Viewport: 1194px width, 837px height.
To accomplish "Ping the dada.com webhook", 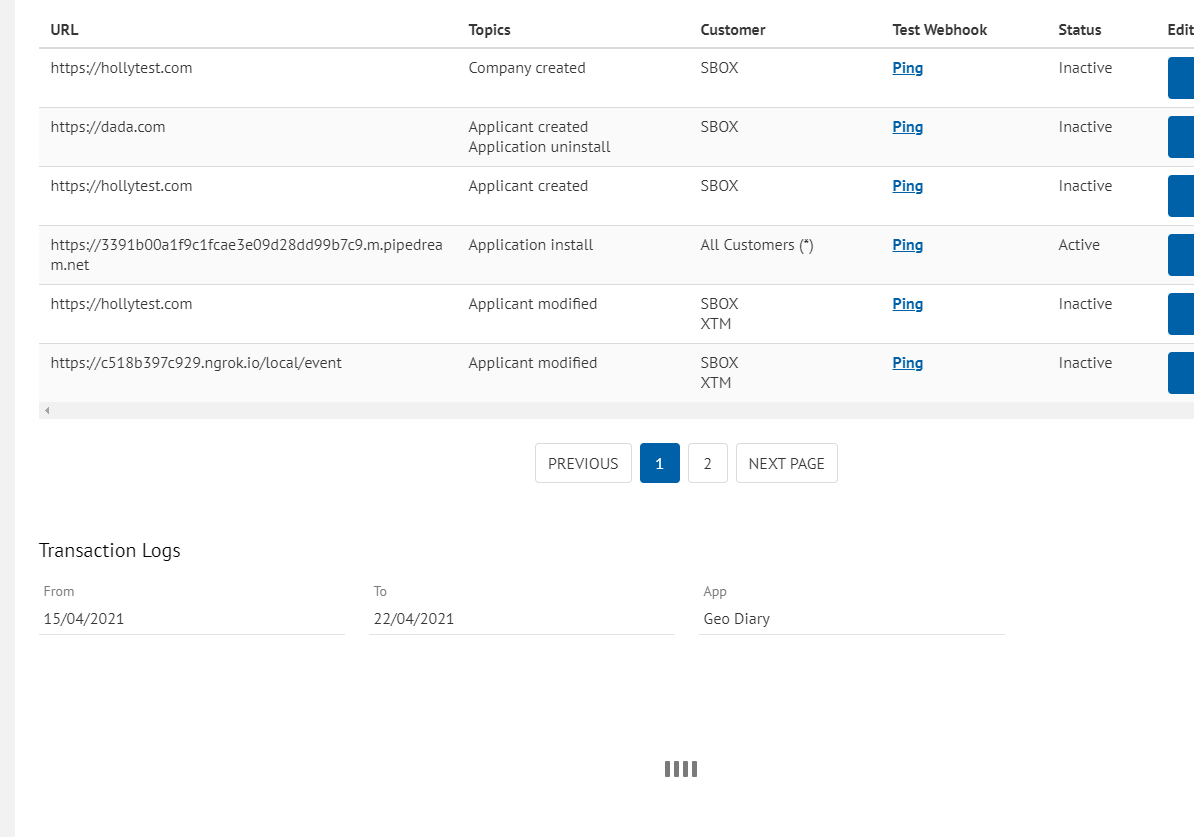I will coord(907,126).
